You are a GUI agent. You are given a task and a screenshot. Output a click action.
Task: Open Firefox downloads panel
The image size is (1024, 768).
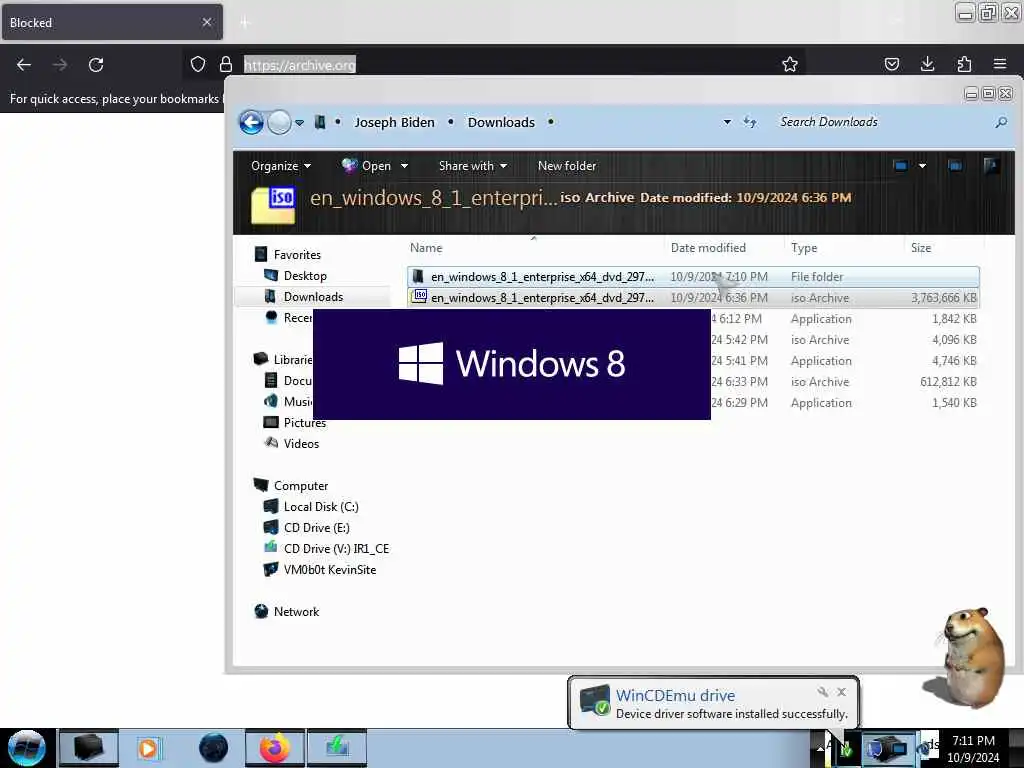(927, 64)
